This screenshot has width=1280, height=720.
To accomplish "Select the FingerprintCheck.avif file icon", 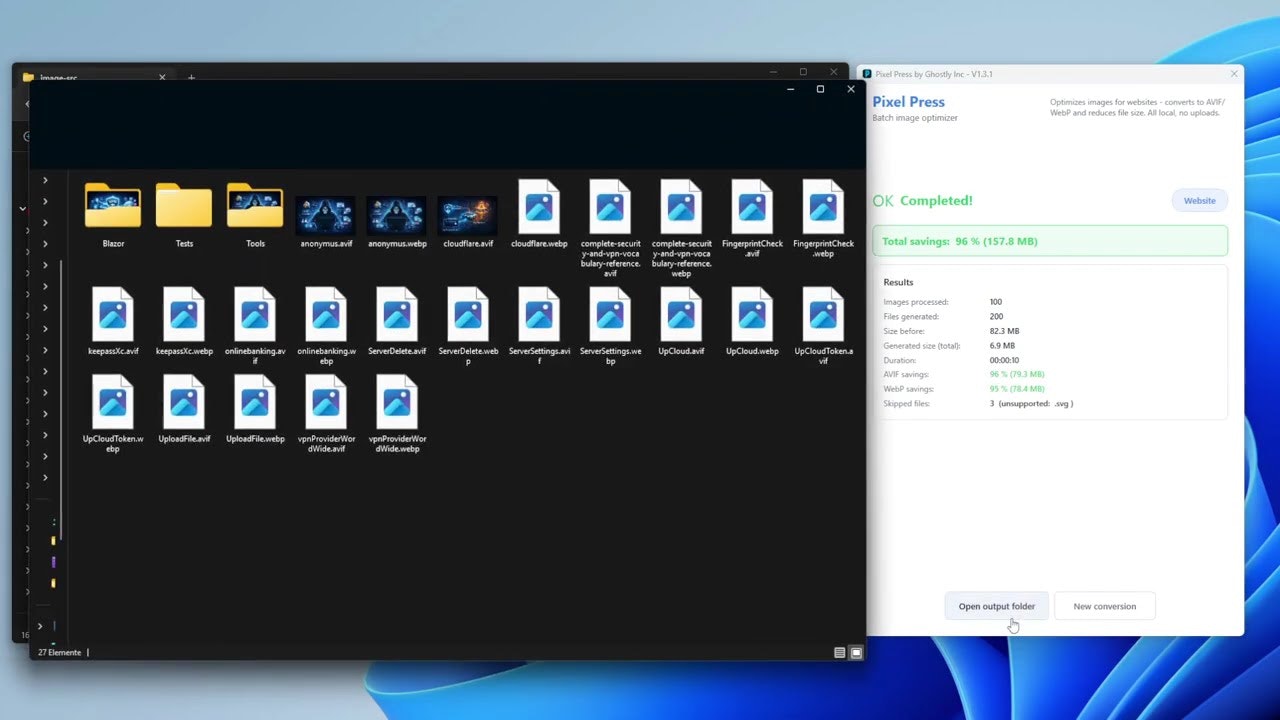I will pyautogui.click(x=752, y=207).
